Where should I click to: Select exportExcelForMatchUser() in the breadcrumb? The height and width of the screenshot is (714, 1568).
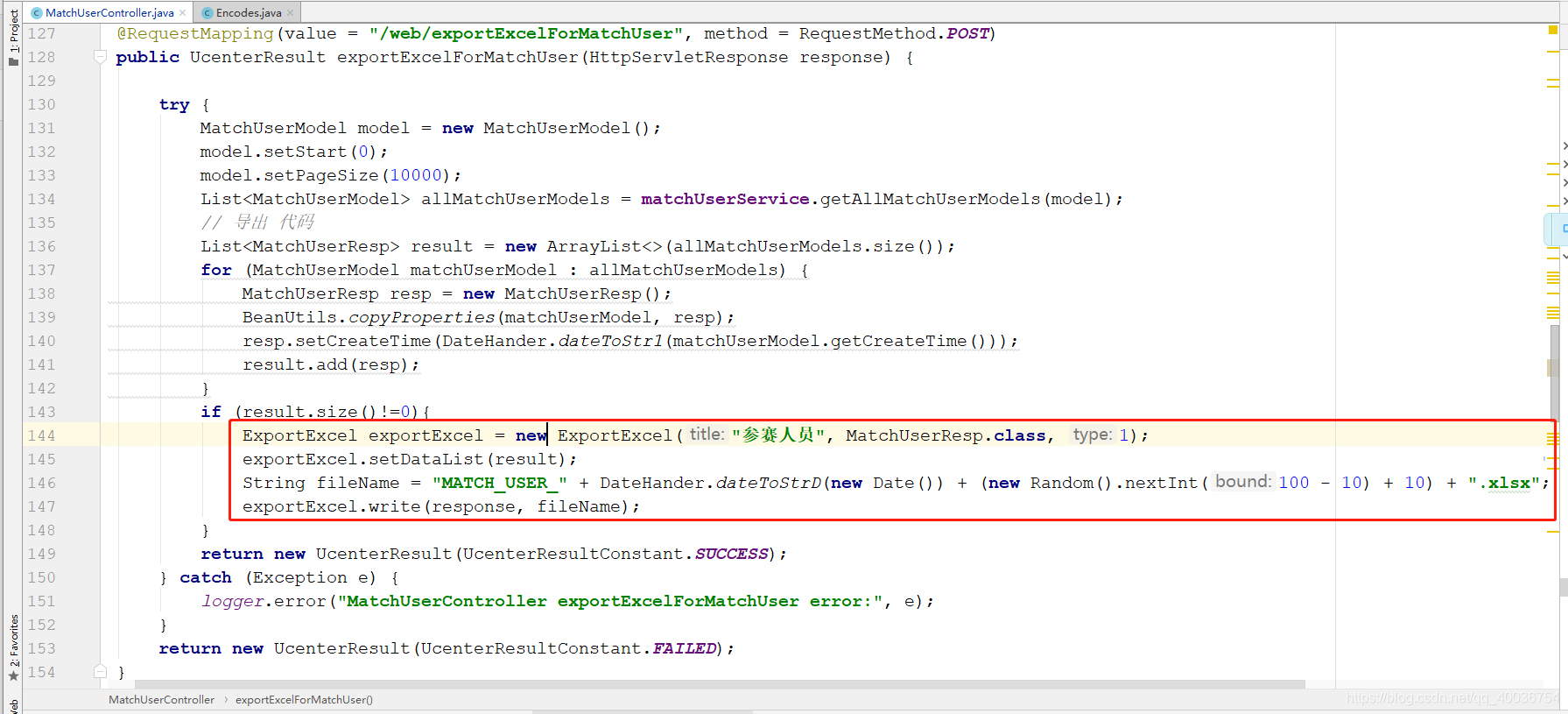tap(304, 699)
